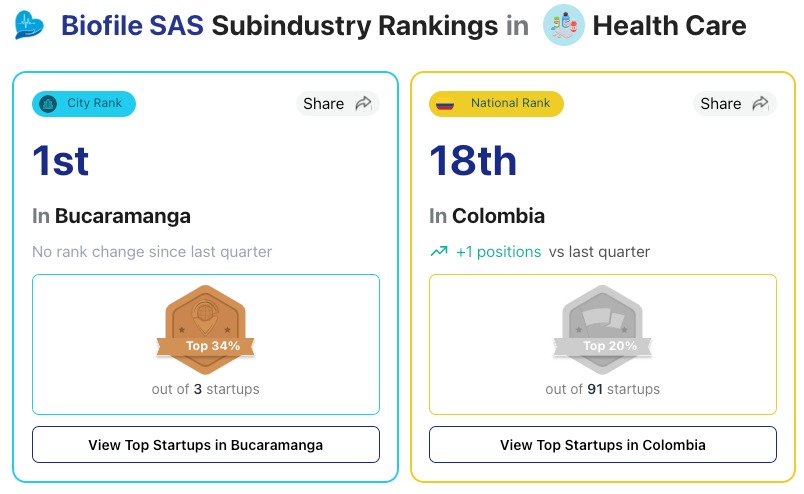Click the Biofile SAS company name
This screenshot has height=494, width=804.
click(132, 25)
